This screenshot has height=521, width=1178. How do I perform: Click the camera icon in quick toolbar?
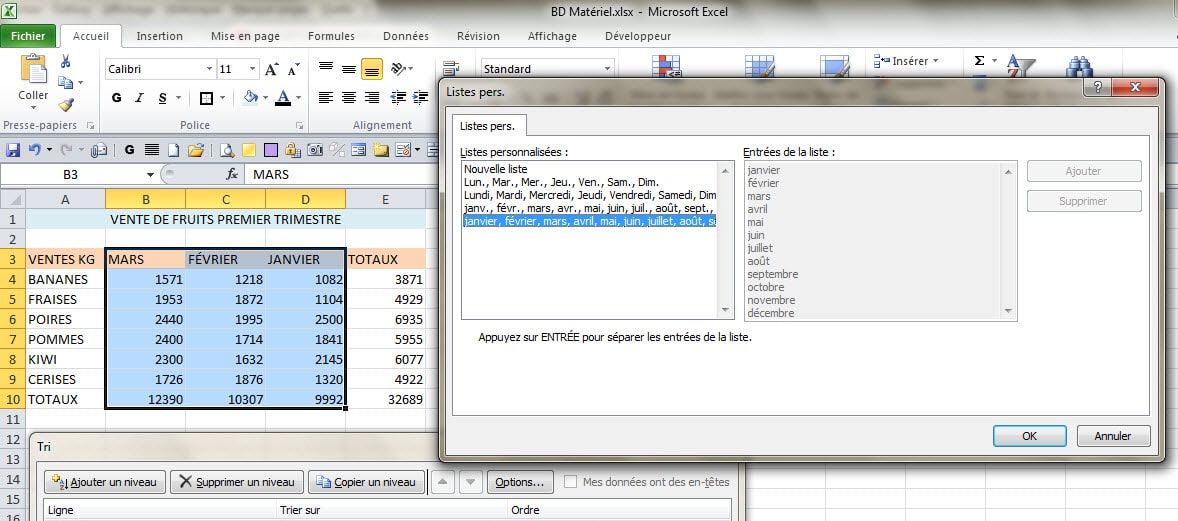314,150
